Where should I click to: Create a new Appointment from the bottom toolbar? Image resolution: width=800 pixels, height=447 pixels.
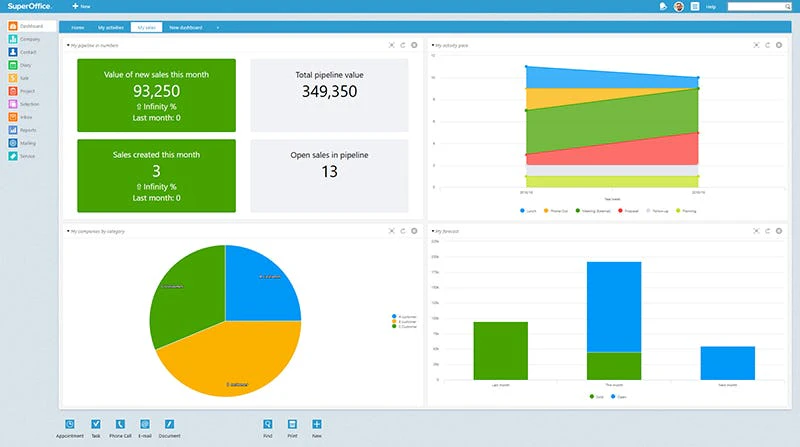coord(69,428)
